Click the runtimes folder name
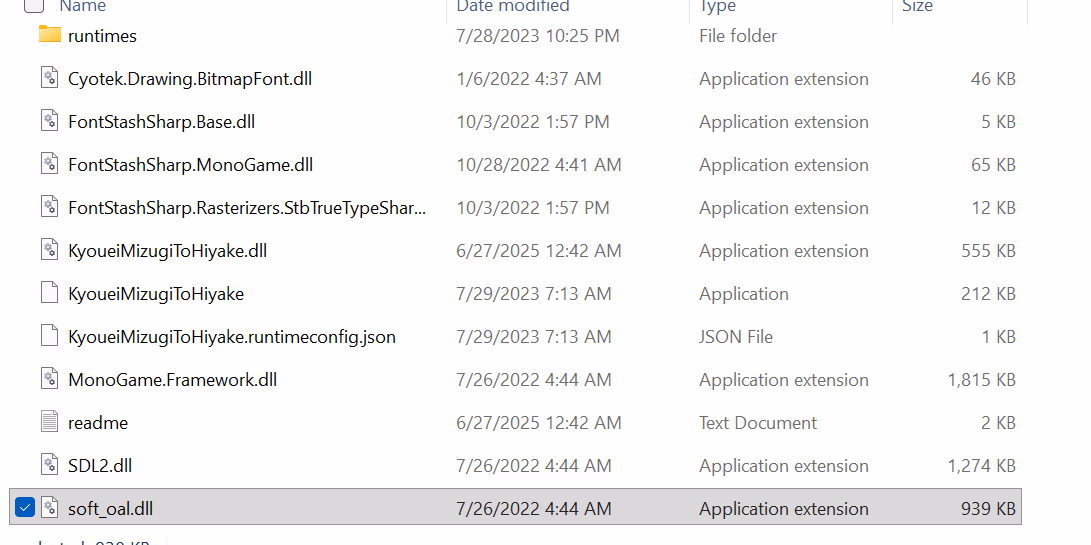Viewport: 1091px width, 545px height. tap(102, 35)
